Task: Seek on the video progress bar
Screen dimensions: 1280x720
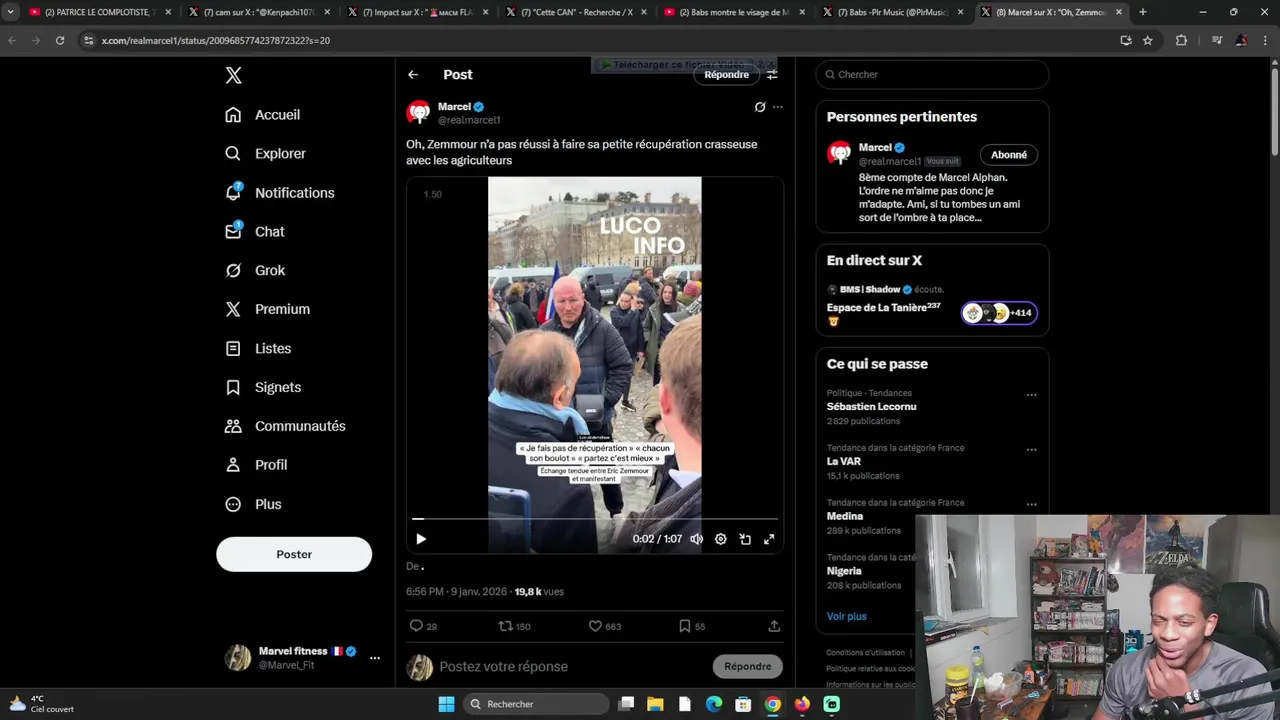Action: point(595,519)
